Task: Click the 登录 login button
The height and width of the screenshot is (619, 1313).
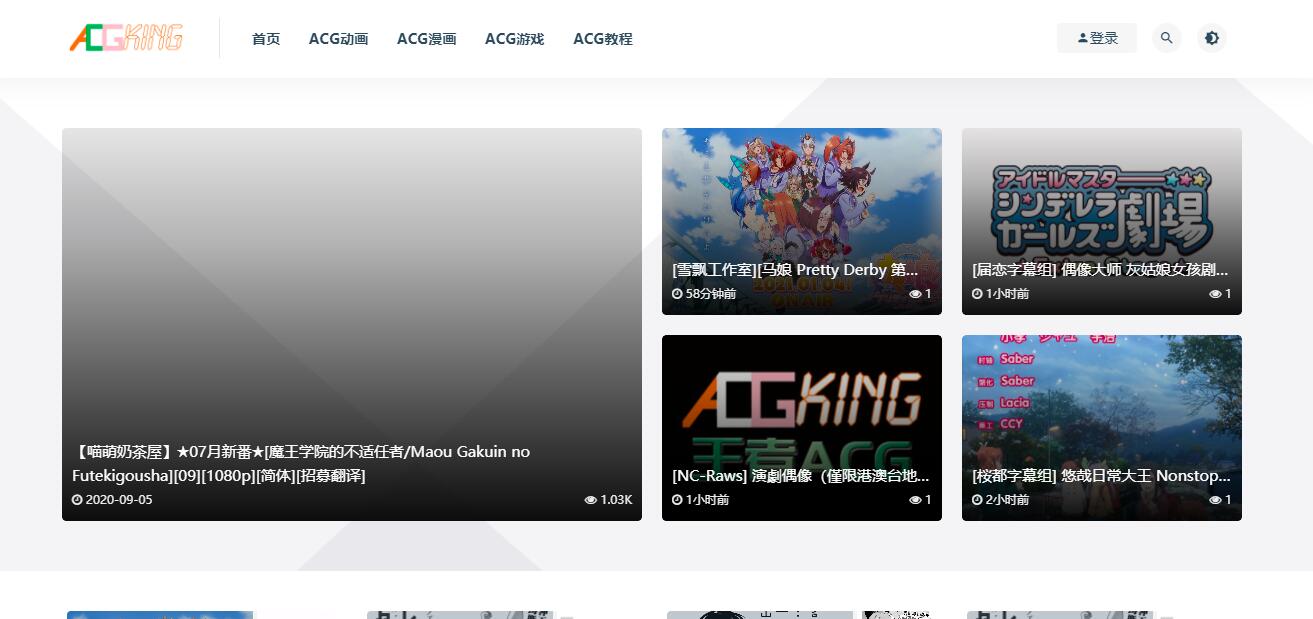Action: (x=1097, y=38)
